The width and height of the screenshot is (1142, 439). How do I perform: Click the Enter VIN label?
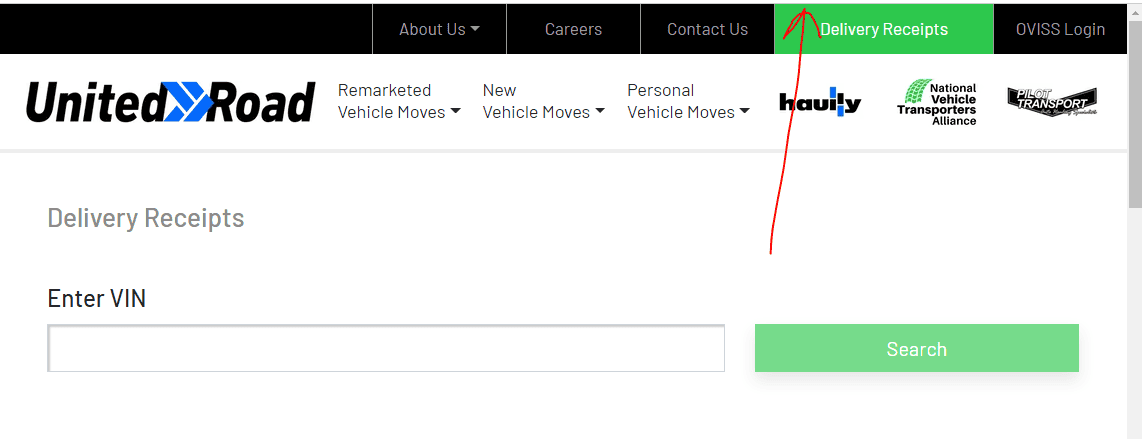(x=97, y=298)
